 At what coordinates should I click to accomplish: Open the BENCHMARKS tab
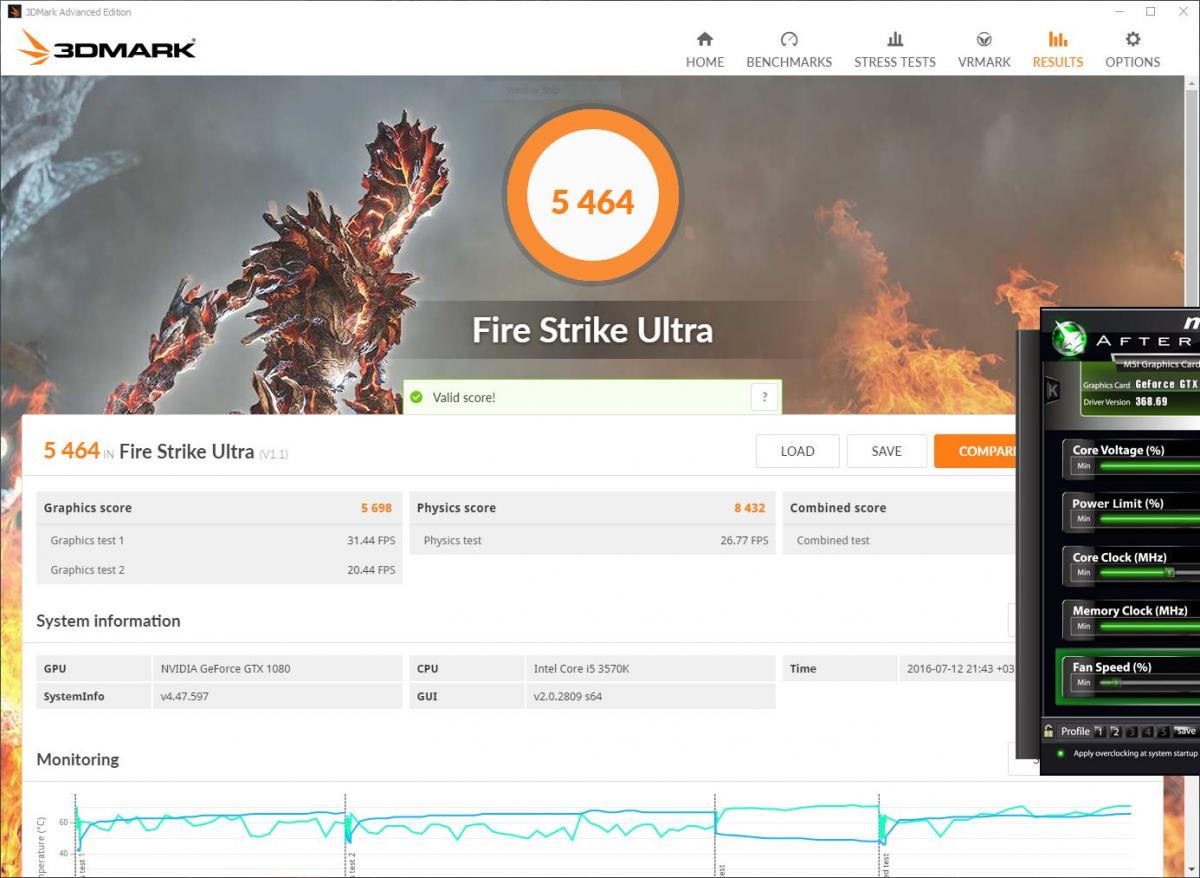[789, 50]
